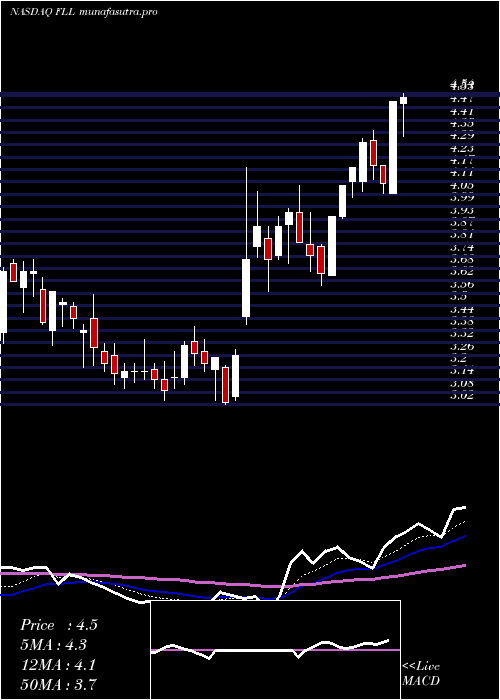The height and width of the screenshot is (700, 500).
Task: Click the 3.08 price axis label
Action: pyautogui.click(x=462, y=383)
